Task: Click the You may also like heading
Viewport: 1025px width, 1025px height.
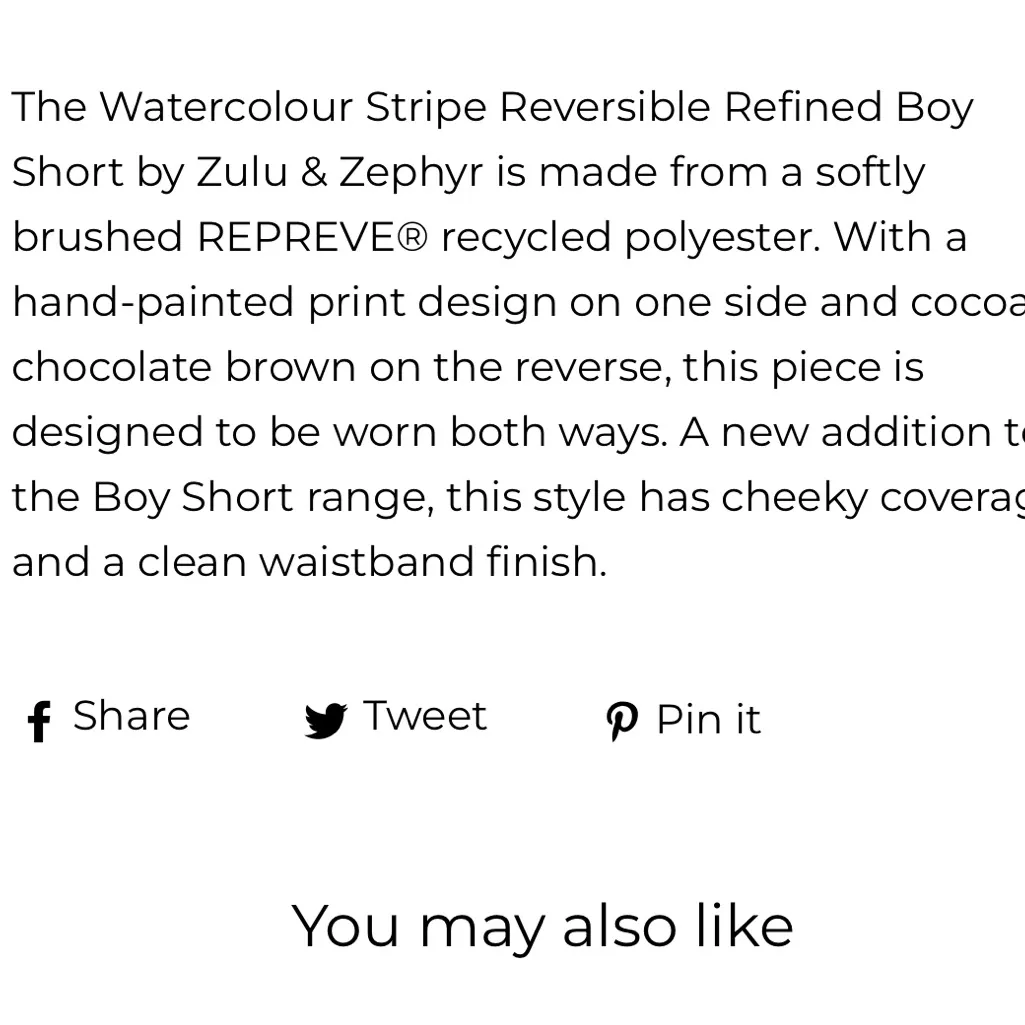Action: pos(542,925)
